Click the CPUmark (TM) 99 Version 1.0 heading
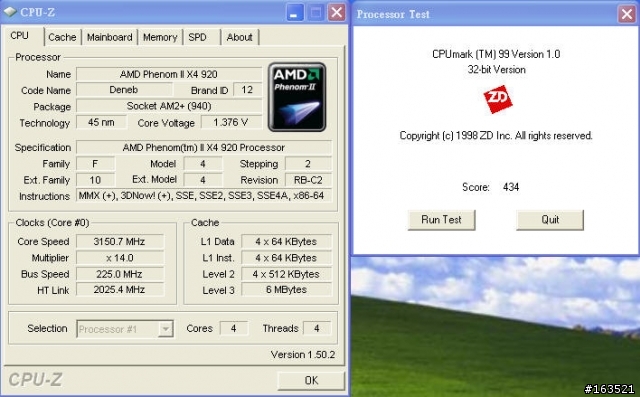Screen dimensions: 640x397 [x=496, y=54]
